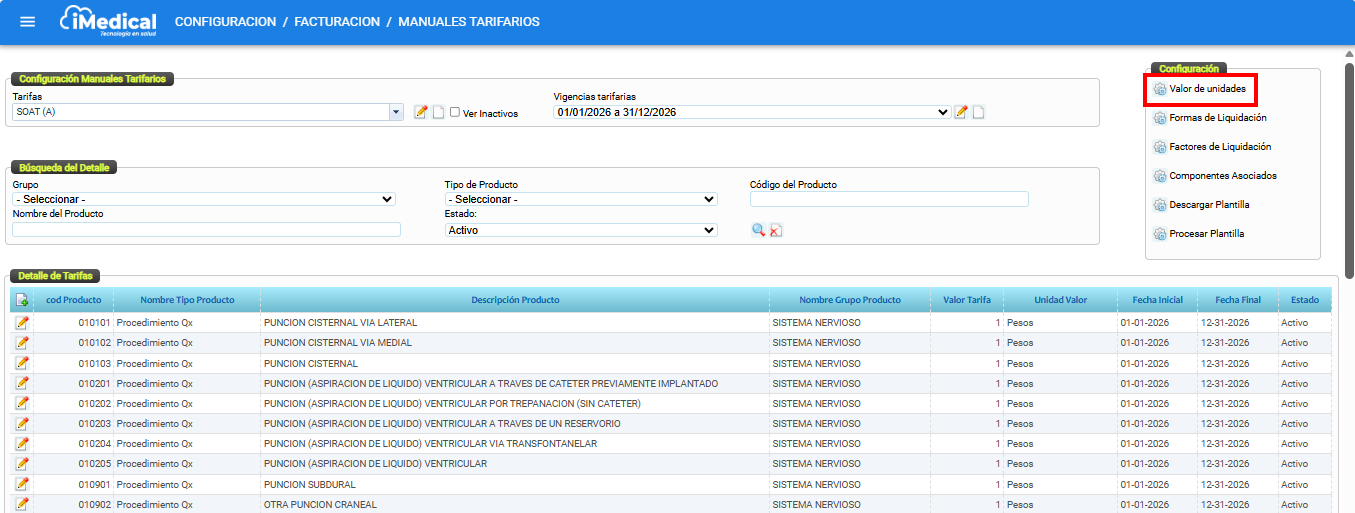Screen dimensions: 1355x513
Task: Open the Estado dropdown set to Activo
Action: point(581,230)
